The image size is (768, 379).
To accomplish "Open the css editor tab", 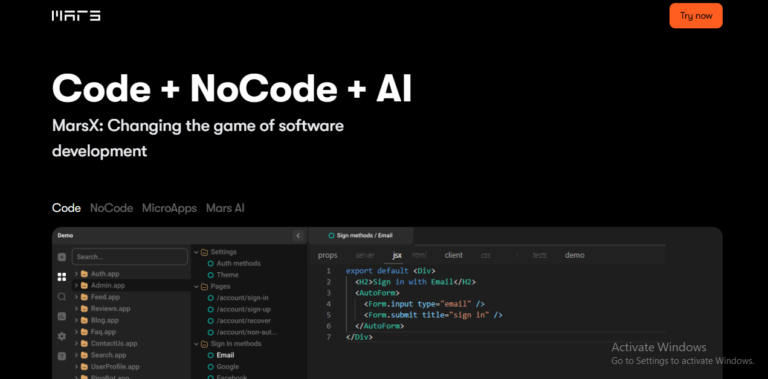I will 485,255.
